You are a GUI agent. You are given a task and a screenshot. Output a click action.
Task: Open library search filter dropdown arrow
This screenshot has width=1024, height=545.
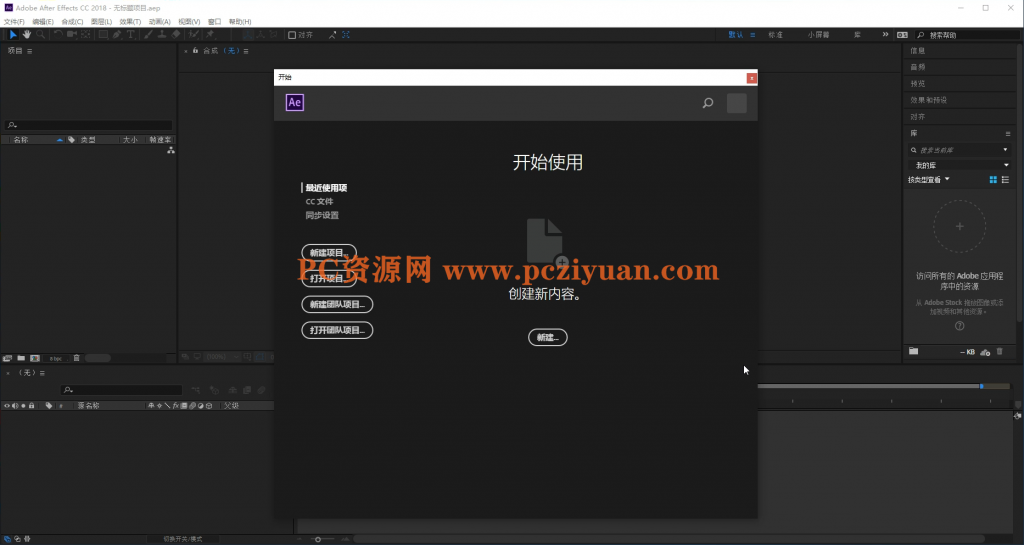1005,150
